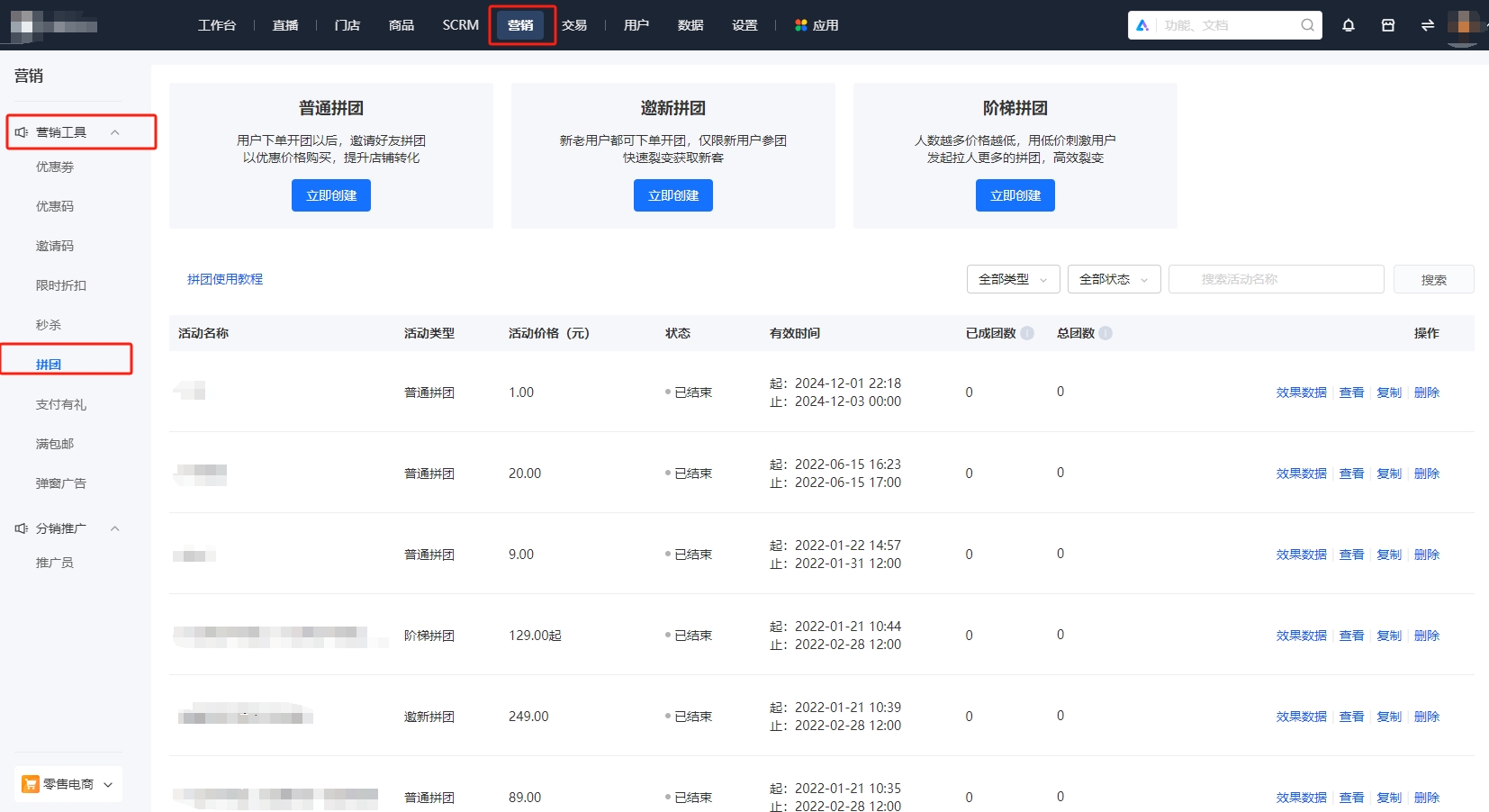Screen dimensions: 1489x812
Task: Open the 零售电商 switcher dropdown
Action: [x=107, y=783]
